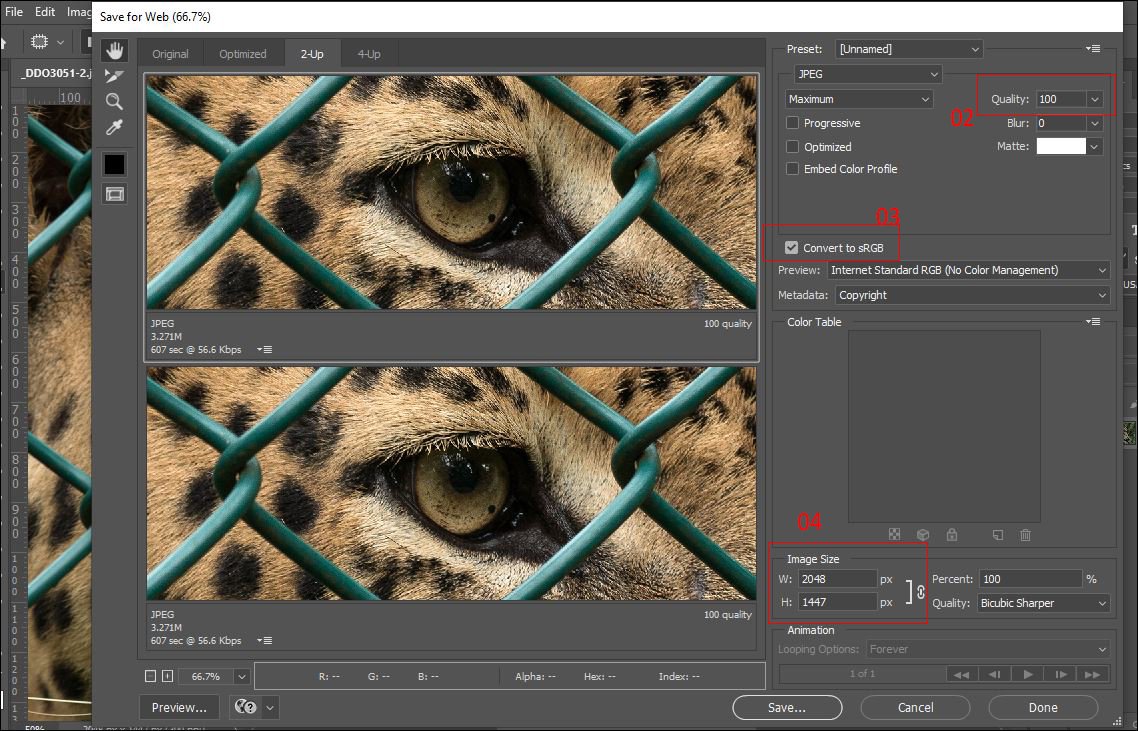
Task: Enable the Optimized checkbox
Action: 792,146
